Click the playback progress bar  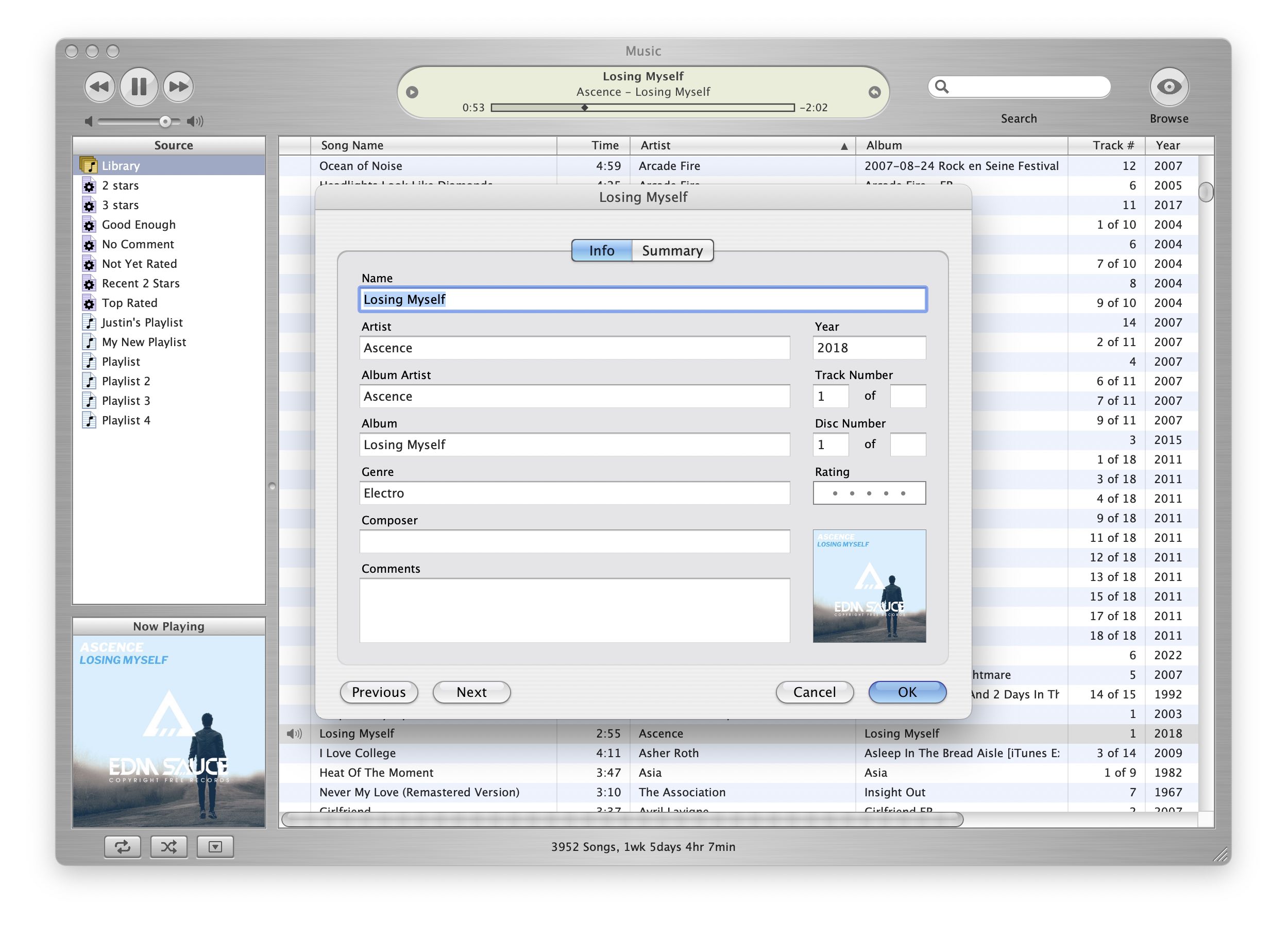click(x=642, y=108)
